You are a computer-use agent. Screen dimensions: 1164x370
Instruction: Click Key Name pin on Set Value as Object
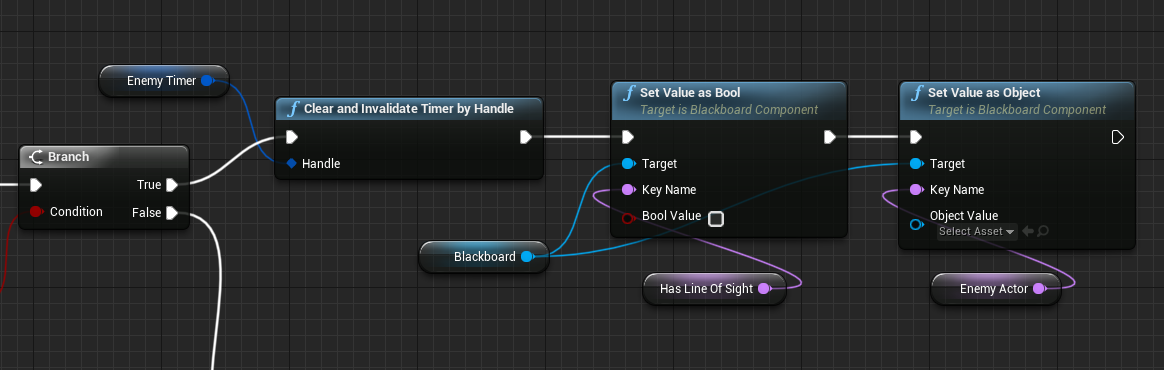point(916,189)
